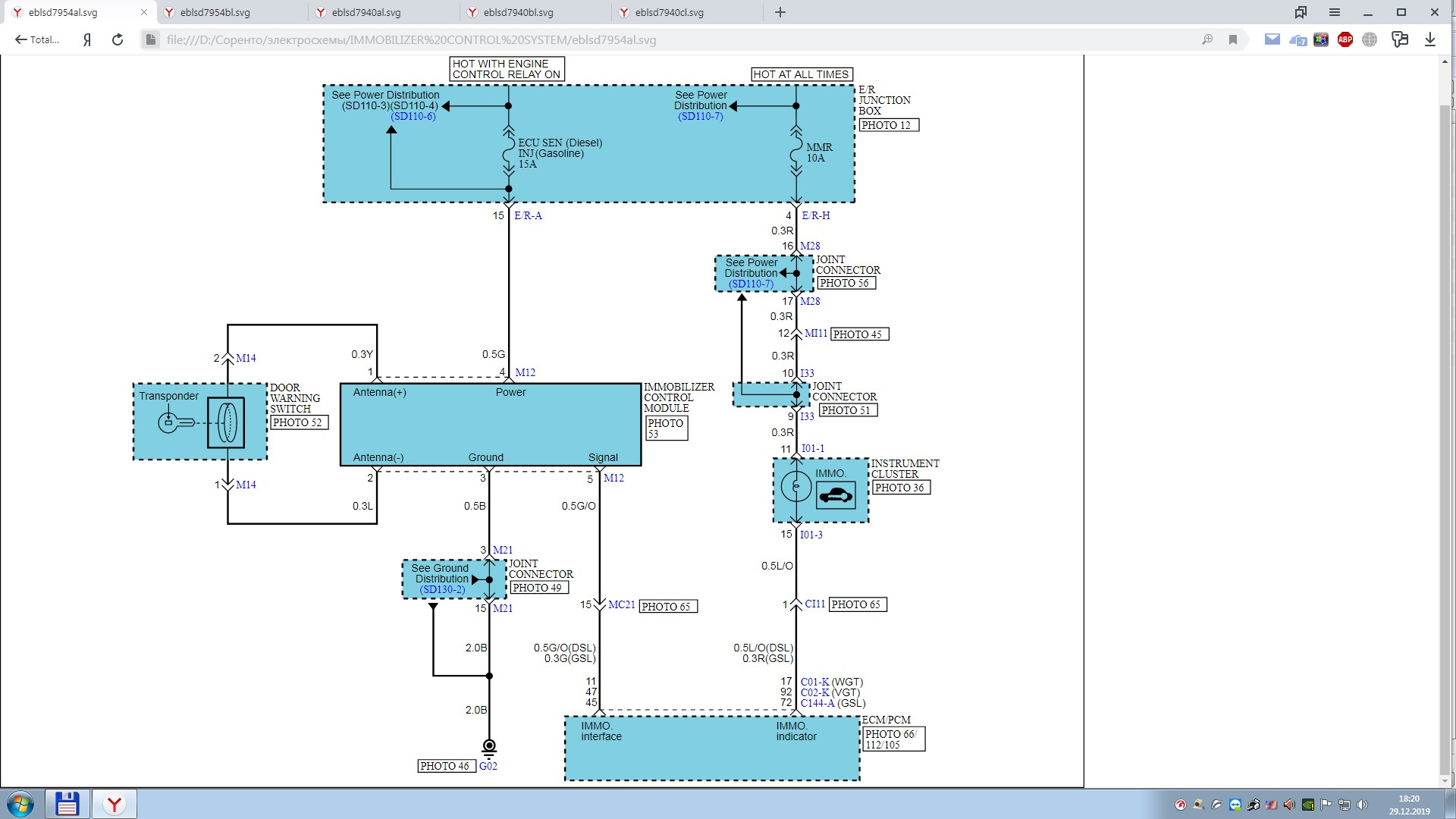1456x819 pixels.
Task: Open the SD110-6 power distribution link
Action: pyautogui.click(x=413, y=117)
